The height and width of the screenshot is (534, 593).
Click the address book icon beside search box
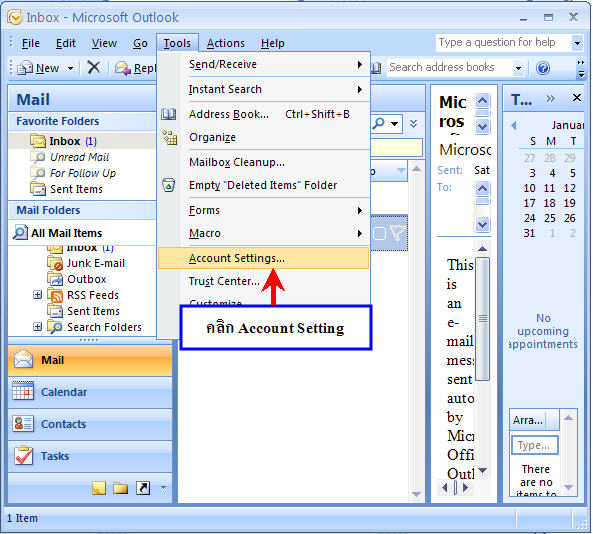[x=376, y=68]
